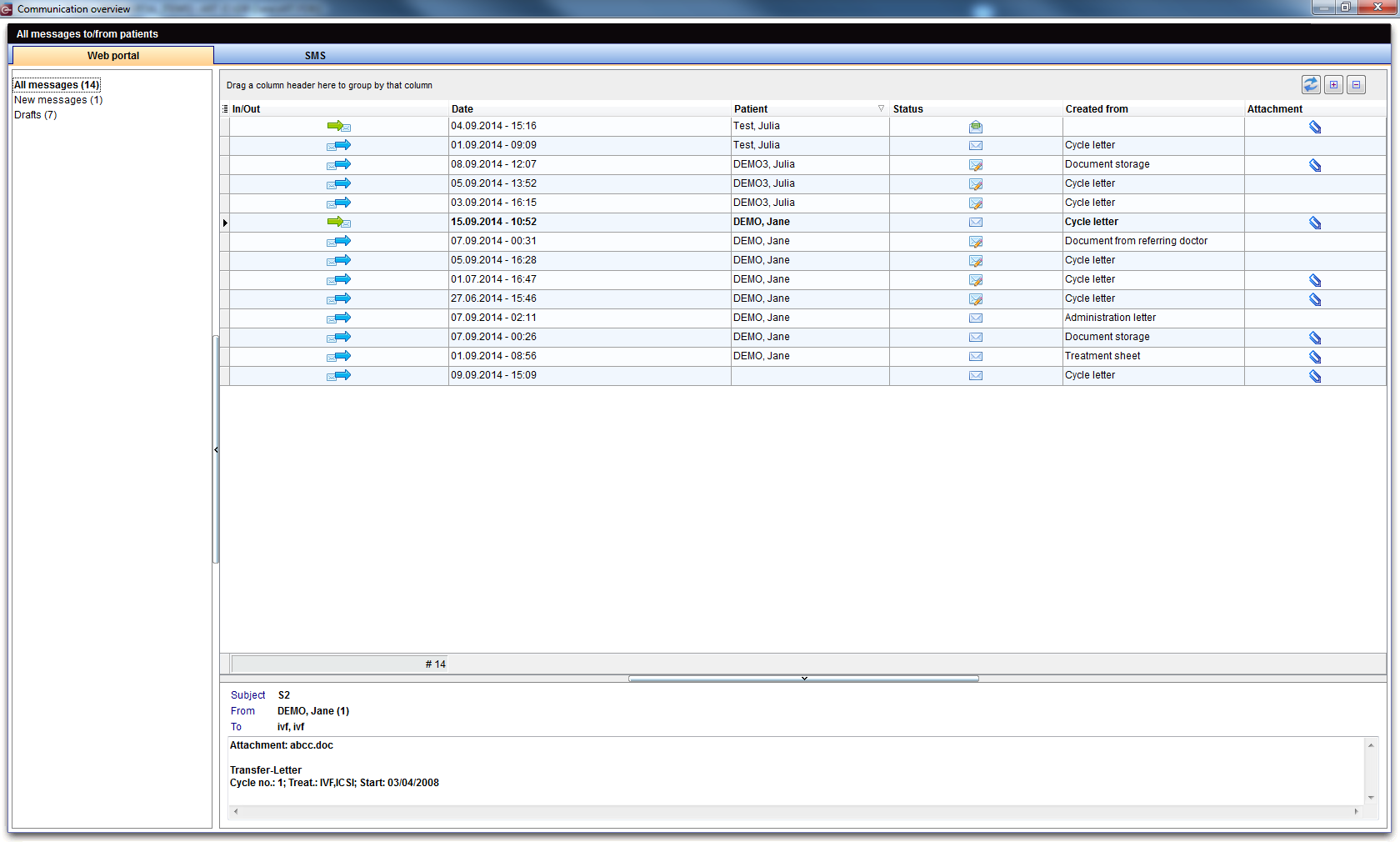This screenshot has height=842, width=1400.
Task: Collapse the left folder panel splitter arrow
Action: [x=216, y=449]
